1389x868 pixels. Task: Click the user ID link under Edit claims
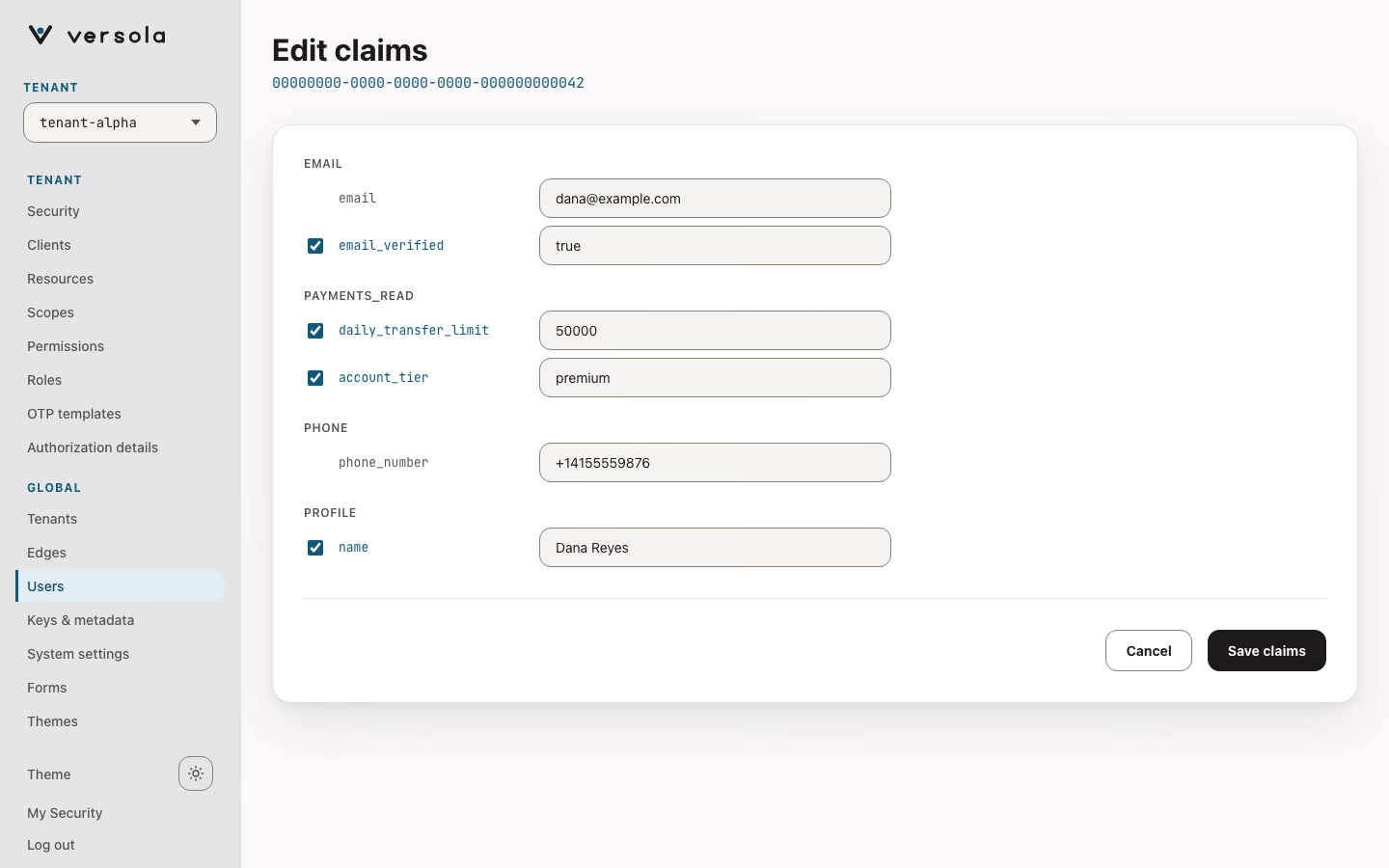tap(428, 83)
